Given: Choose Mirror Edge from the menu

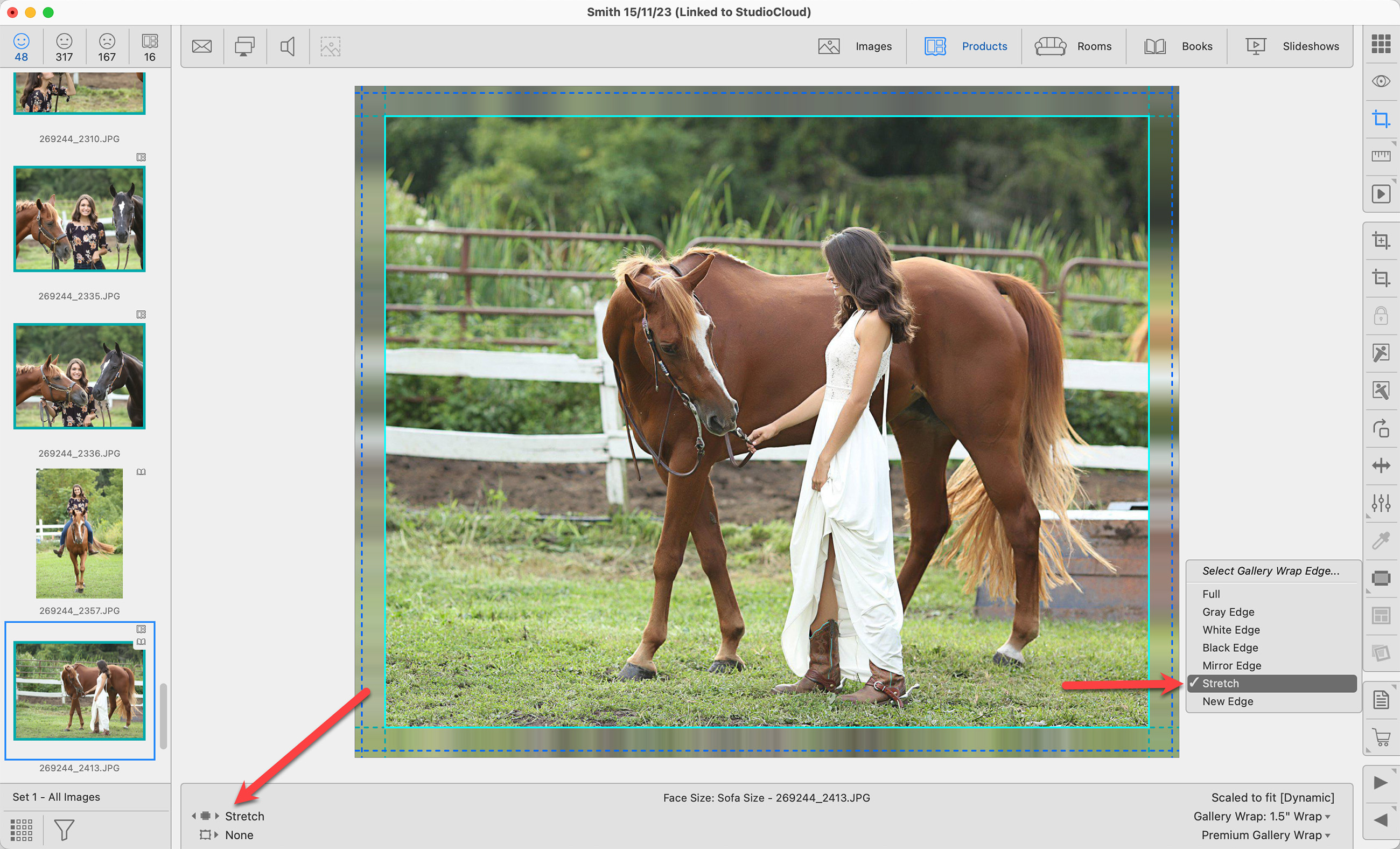Looking at the screenshot, I should (x=1231, y=665).
